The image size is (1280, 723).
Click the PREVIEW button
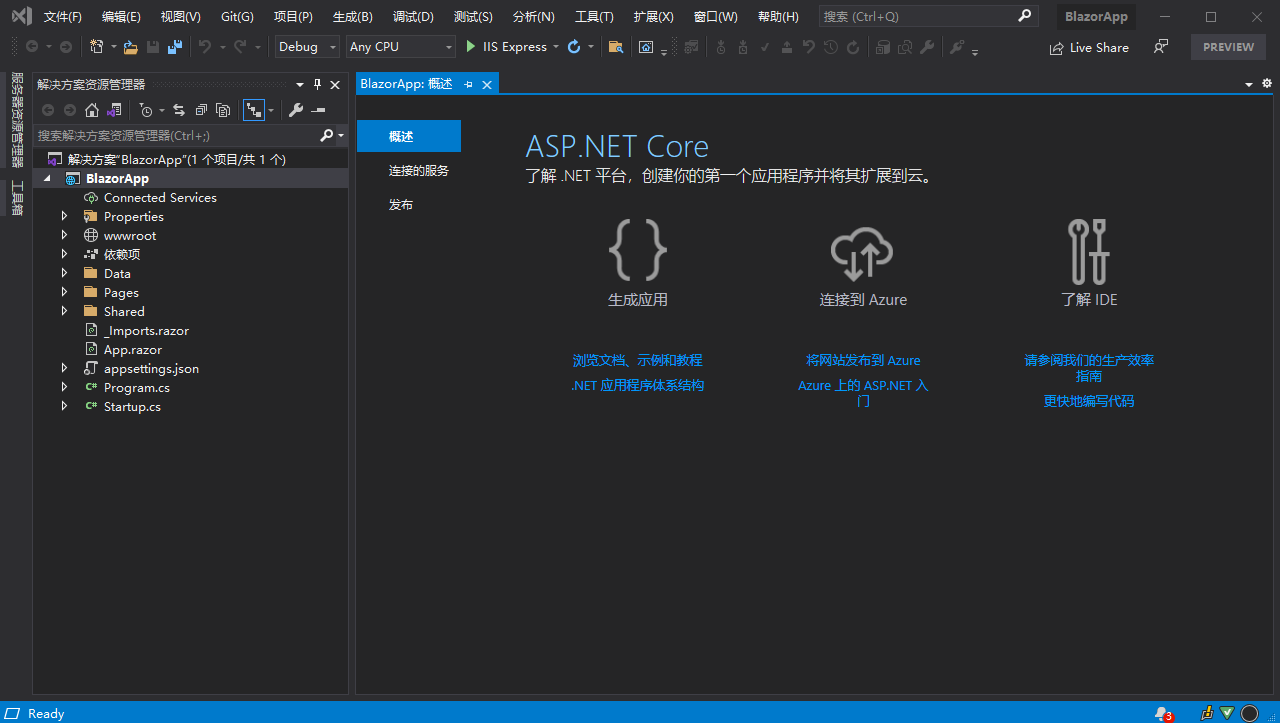[1229, 47]
